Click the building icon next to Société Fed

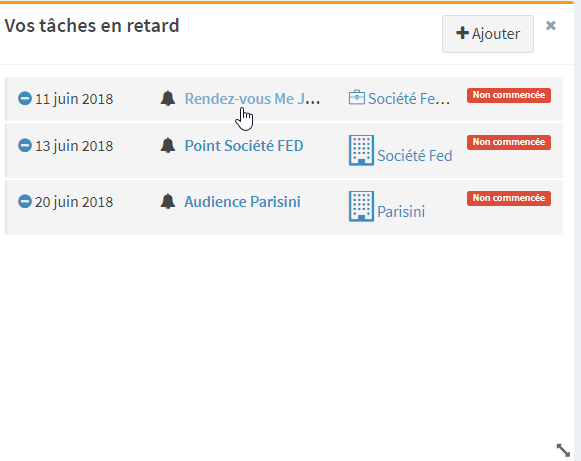(361, 150)
